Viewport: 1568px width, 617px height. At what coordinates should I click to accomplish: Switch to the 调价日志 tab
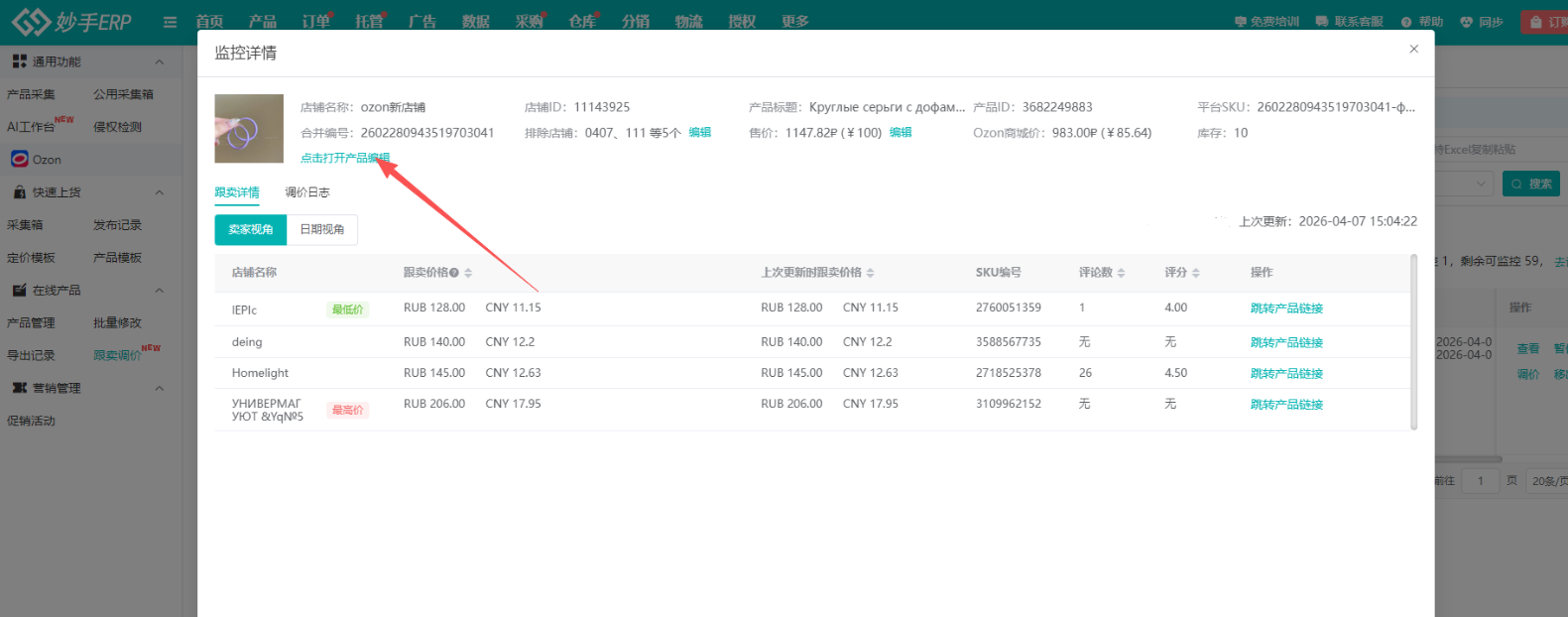pos(307,192)
